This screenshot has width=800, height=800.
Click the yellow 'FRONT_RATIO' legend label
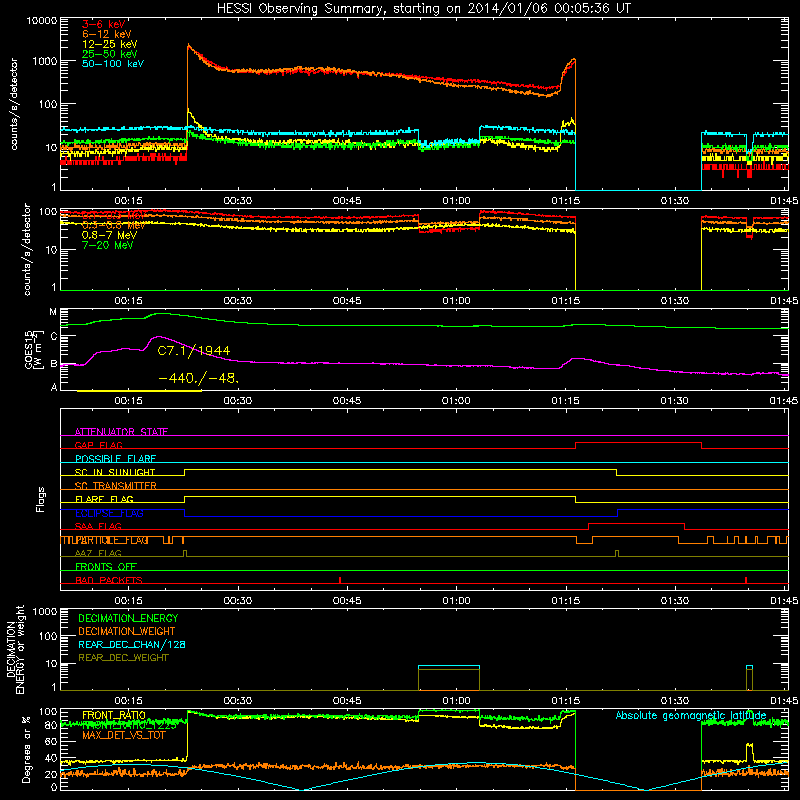tap(114, 715)
